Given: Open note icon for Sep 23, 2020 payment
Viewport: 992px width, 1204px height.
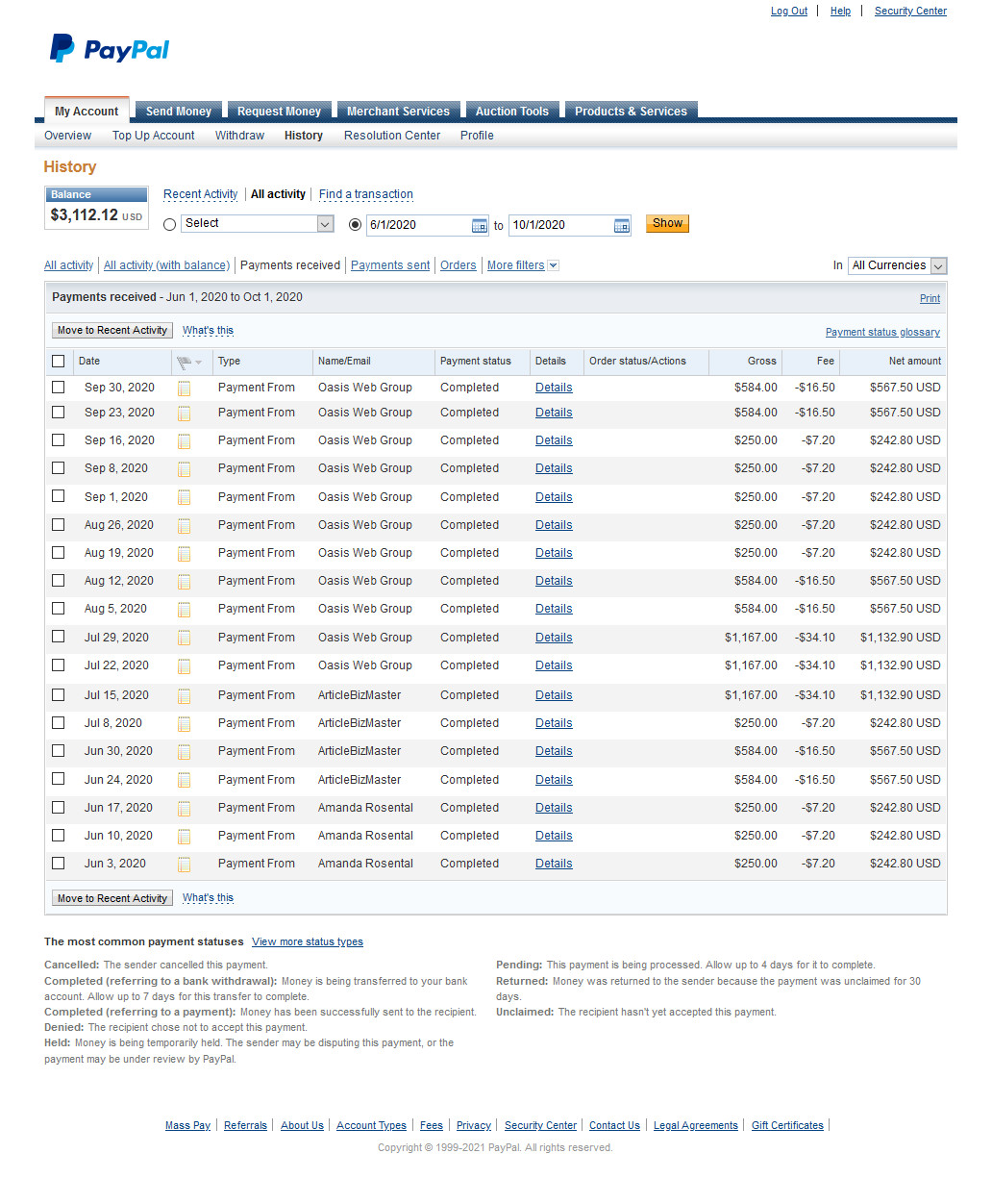Looking at the screenshot, I should (x=184, y=414).
